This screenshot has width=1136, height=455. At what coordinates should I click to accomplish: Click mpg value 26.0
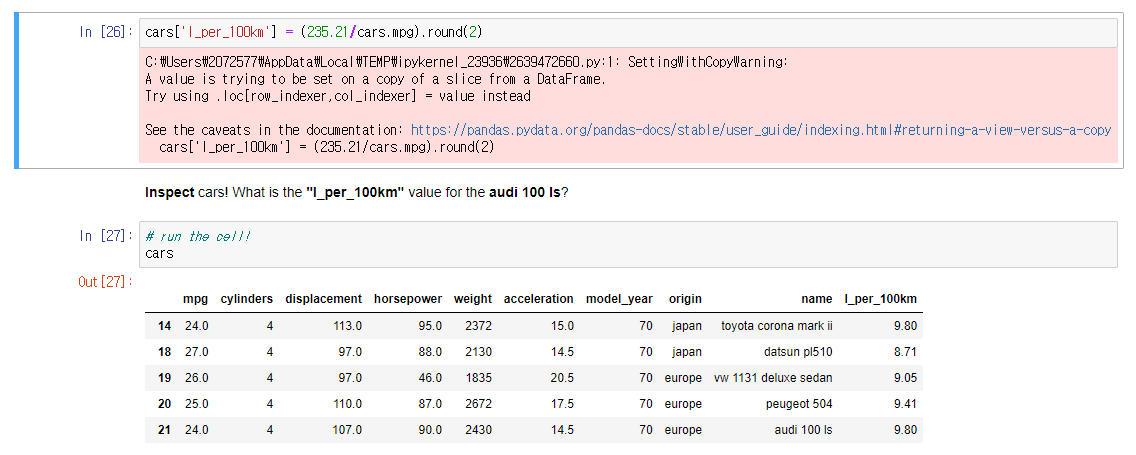coord(196,378)
